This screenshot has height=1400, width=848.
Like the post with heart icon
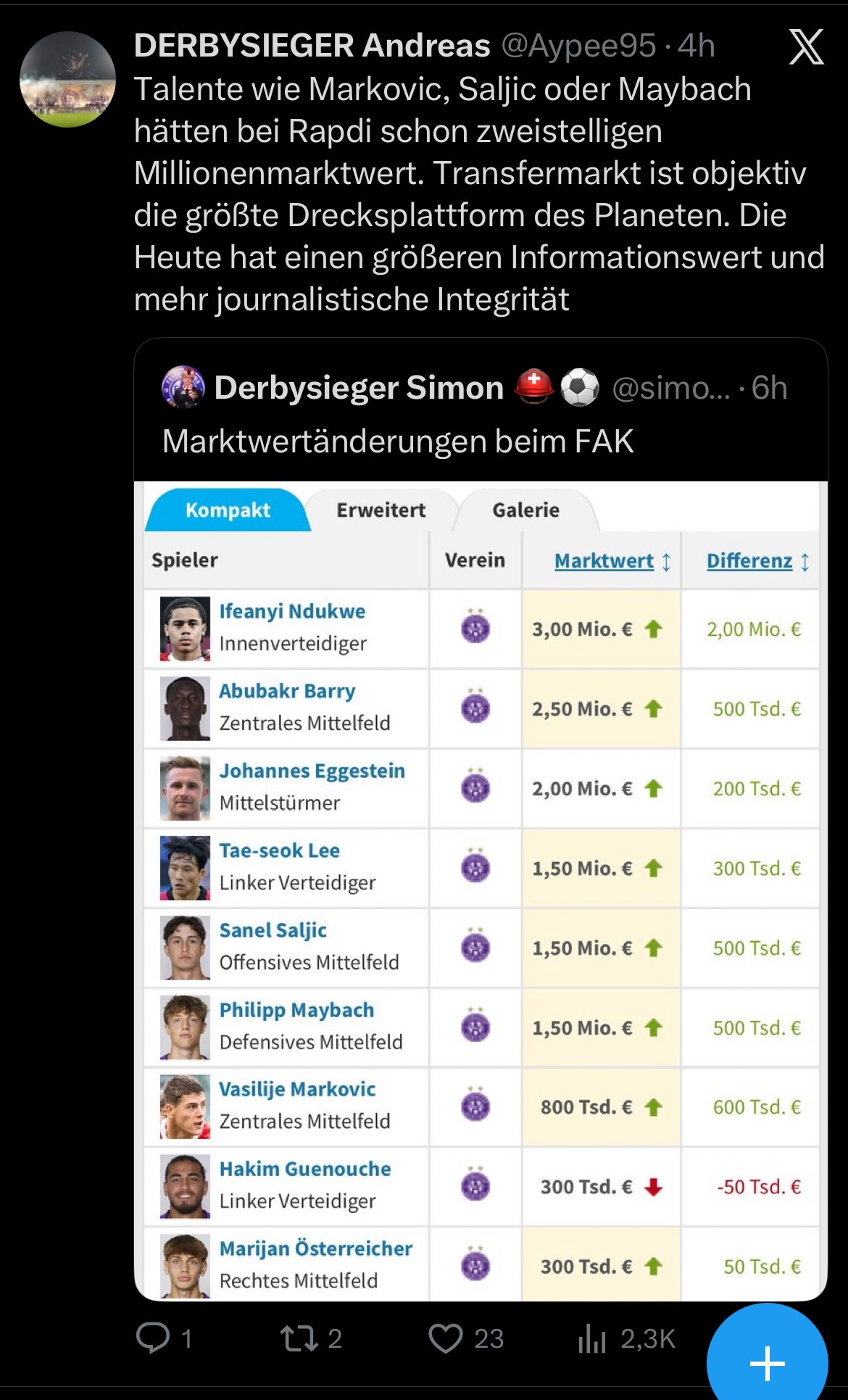(446, 1338)
